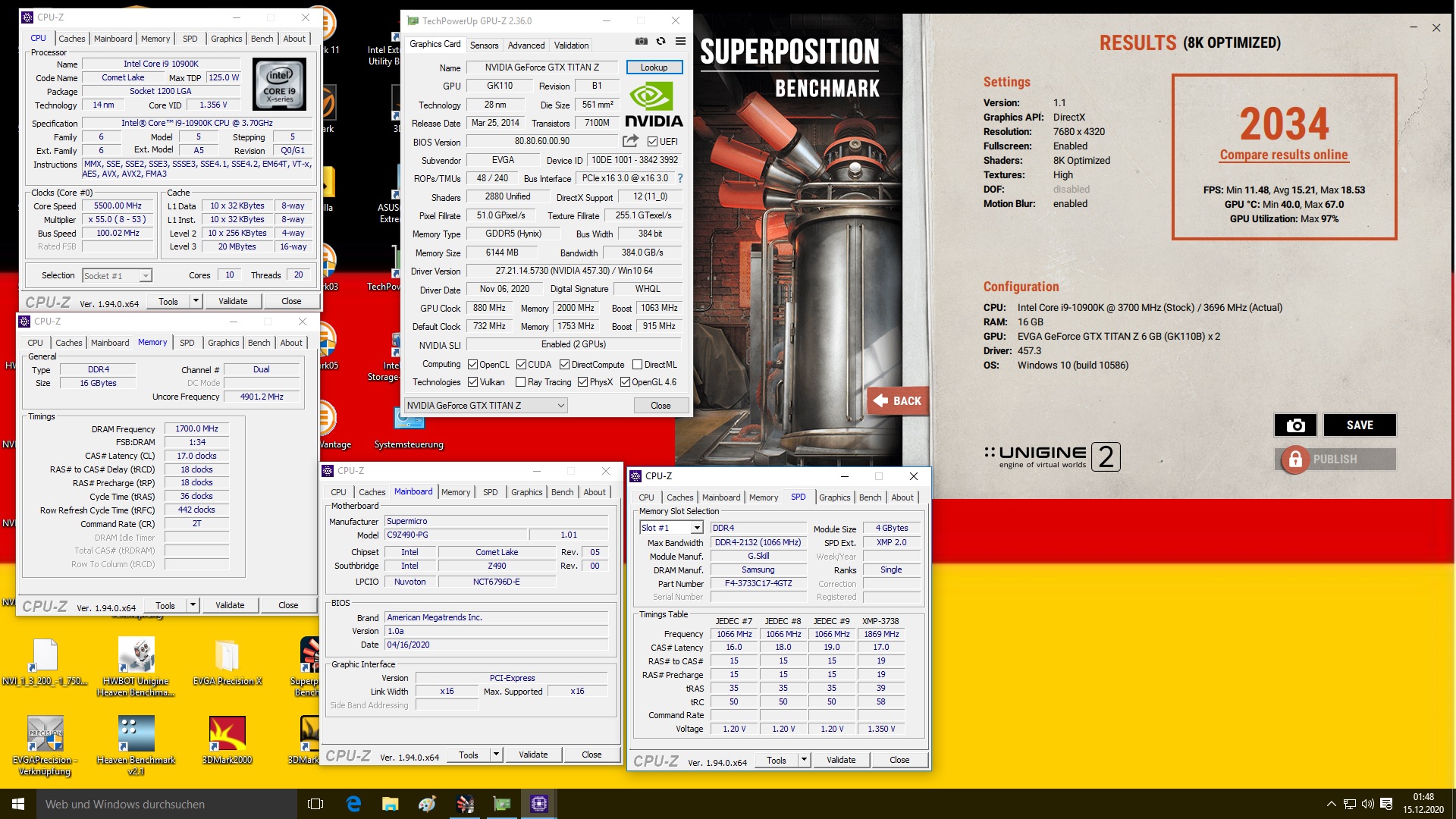Click the NVIDIA logo in GPU-Z
This screenshot has width=1456, height=819.
point(654,105)
